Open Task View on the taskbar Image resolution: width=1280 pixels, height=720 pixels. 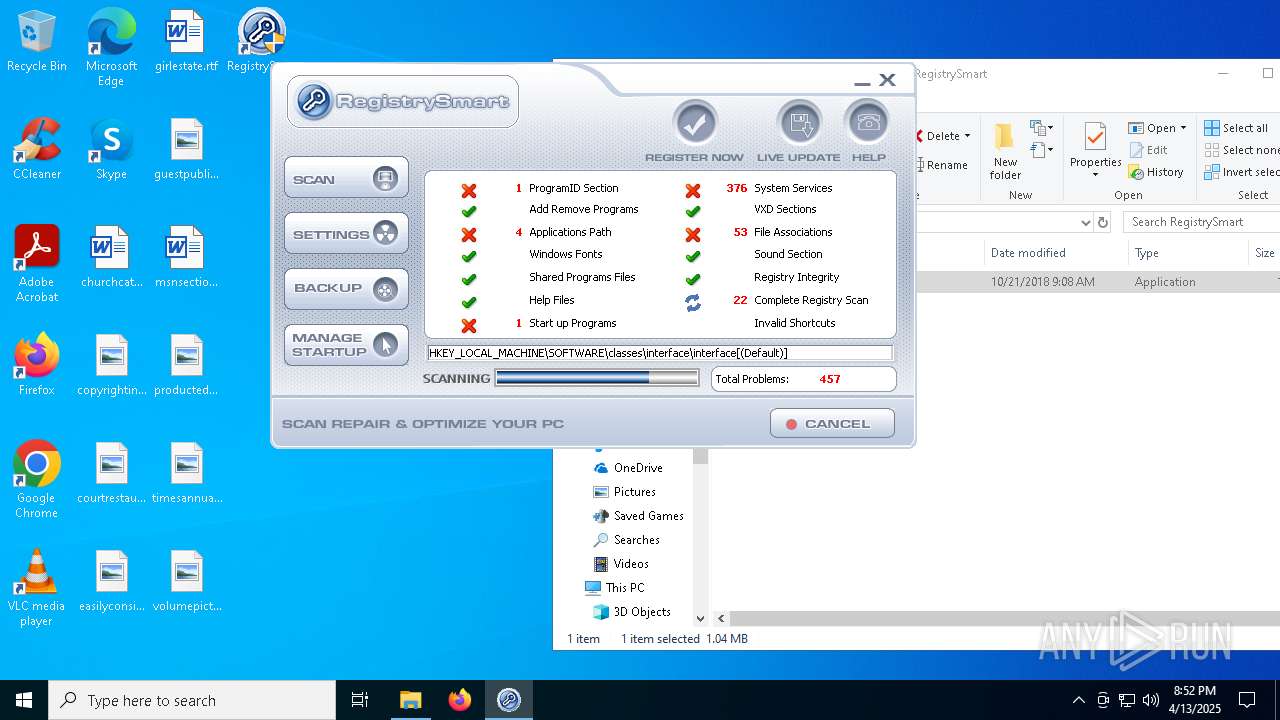click(x=360, y=700)
